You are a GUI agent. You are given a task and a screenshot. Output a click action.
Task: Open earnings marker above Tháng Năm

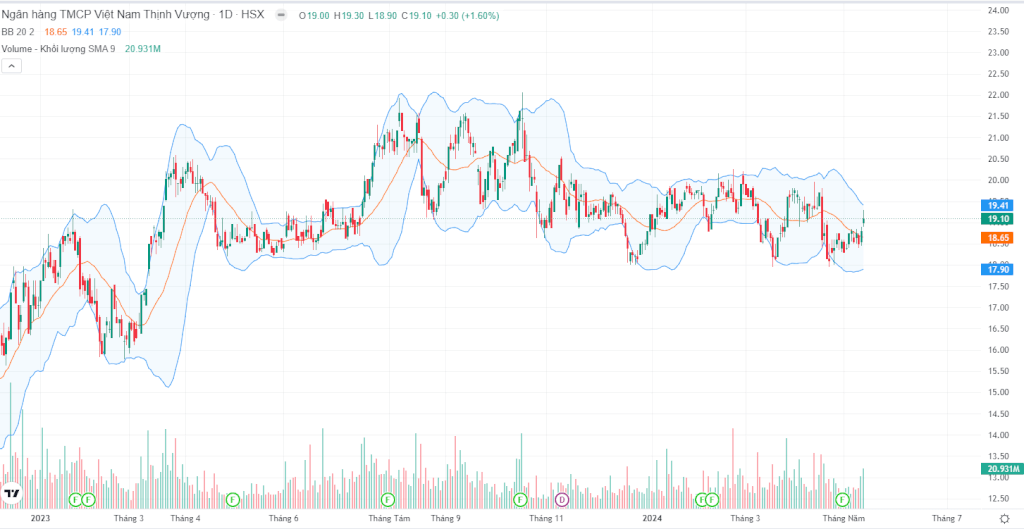click(842, 500)
